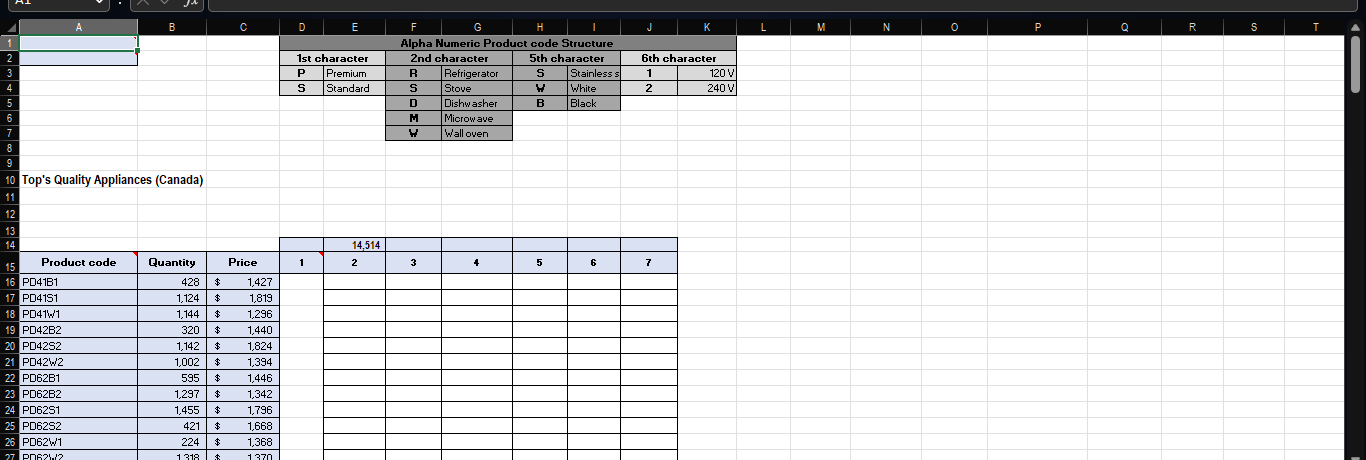The width and height of the screenshot is (1366, 460).
Task: Click the header cell numbered 4 in row 15
Action: point(477,262)
